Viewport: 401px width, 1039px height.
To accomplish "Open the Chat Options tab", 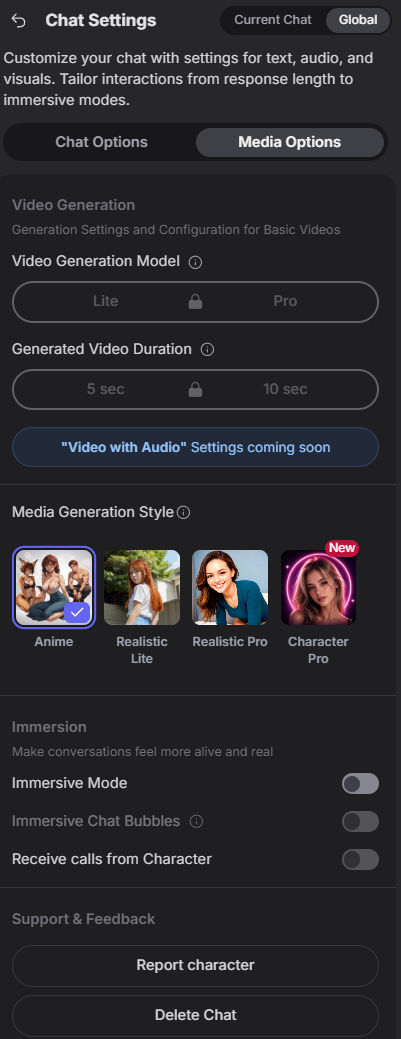I will tap(101, 142).
